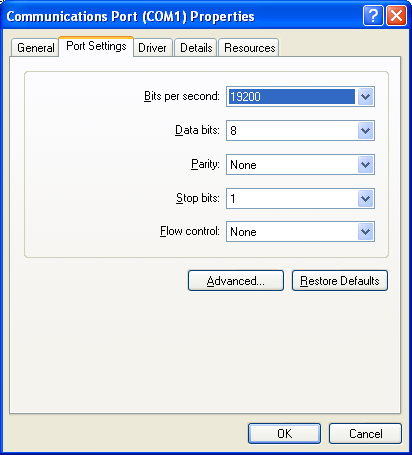Expand the Bits per second dropdown arrow
The height and width of the screenshot is (455, 412).
pyautogui.click(x=365, y=97)
